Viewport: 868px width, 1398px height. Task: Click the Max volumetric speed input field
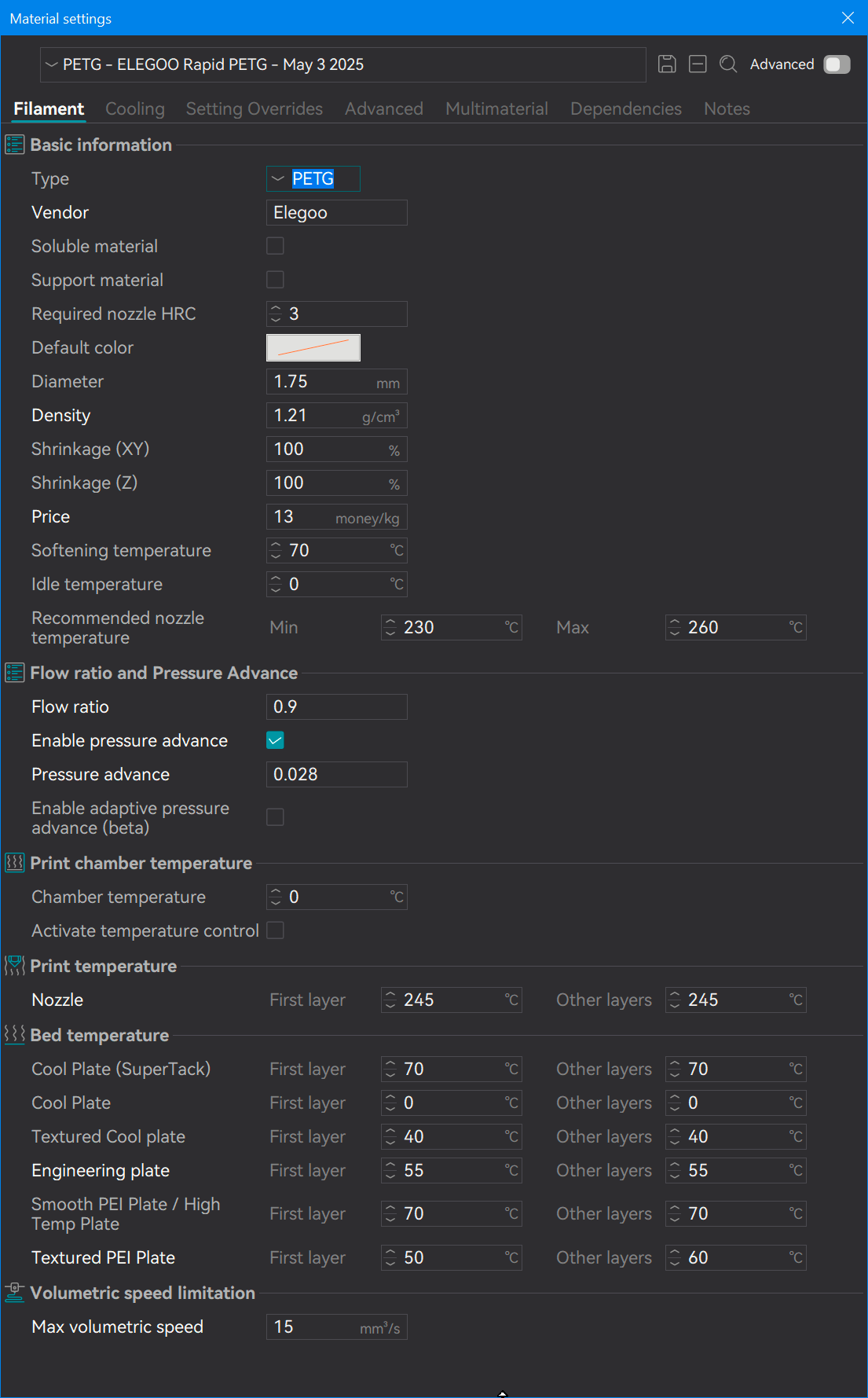click(337, 1326)
